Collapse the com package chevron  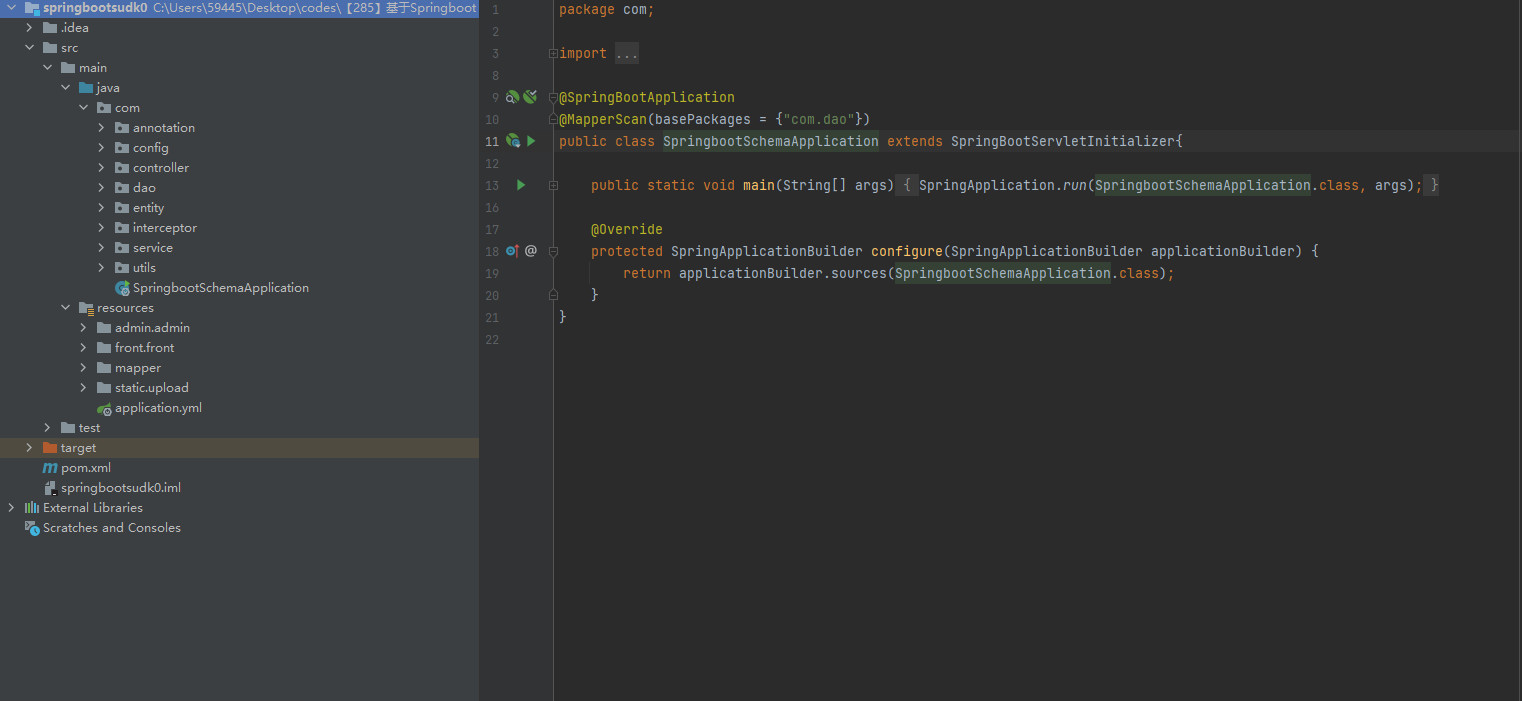(x=84, y=108)
